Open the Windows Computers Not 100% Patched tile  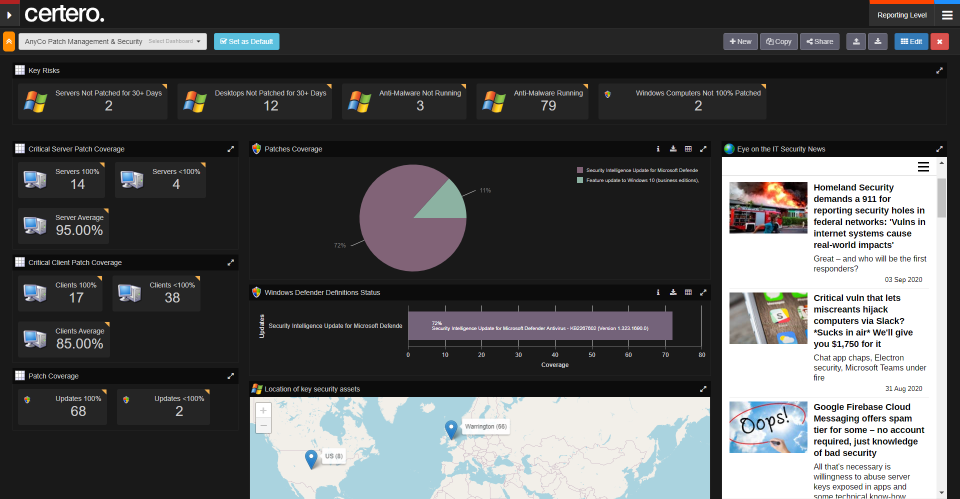tap(682, 101)
